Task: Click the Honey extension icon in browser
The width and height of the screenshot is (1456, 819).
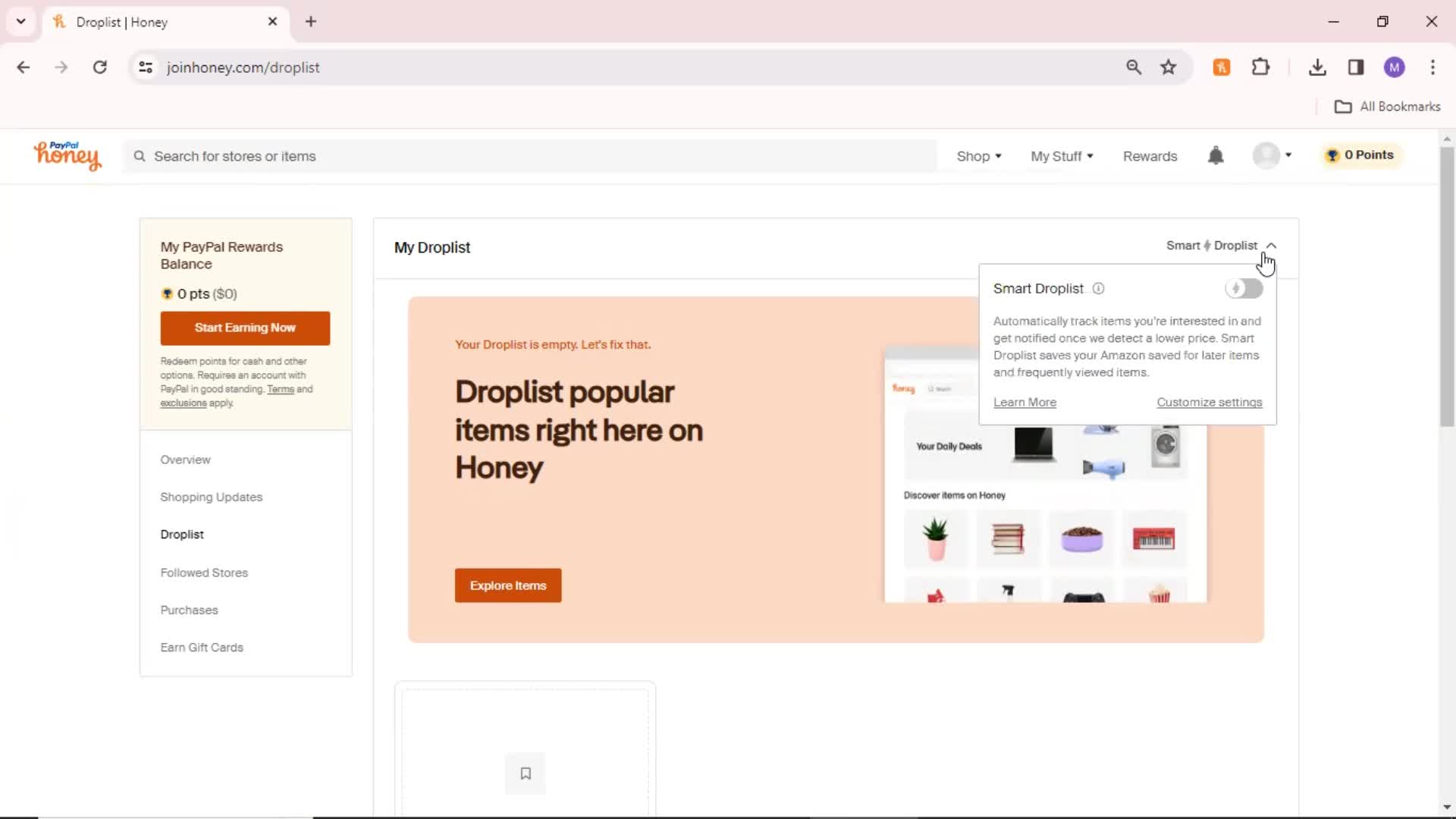Action: pos(1222,67)
